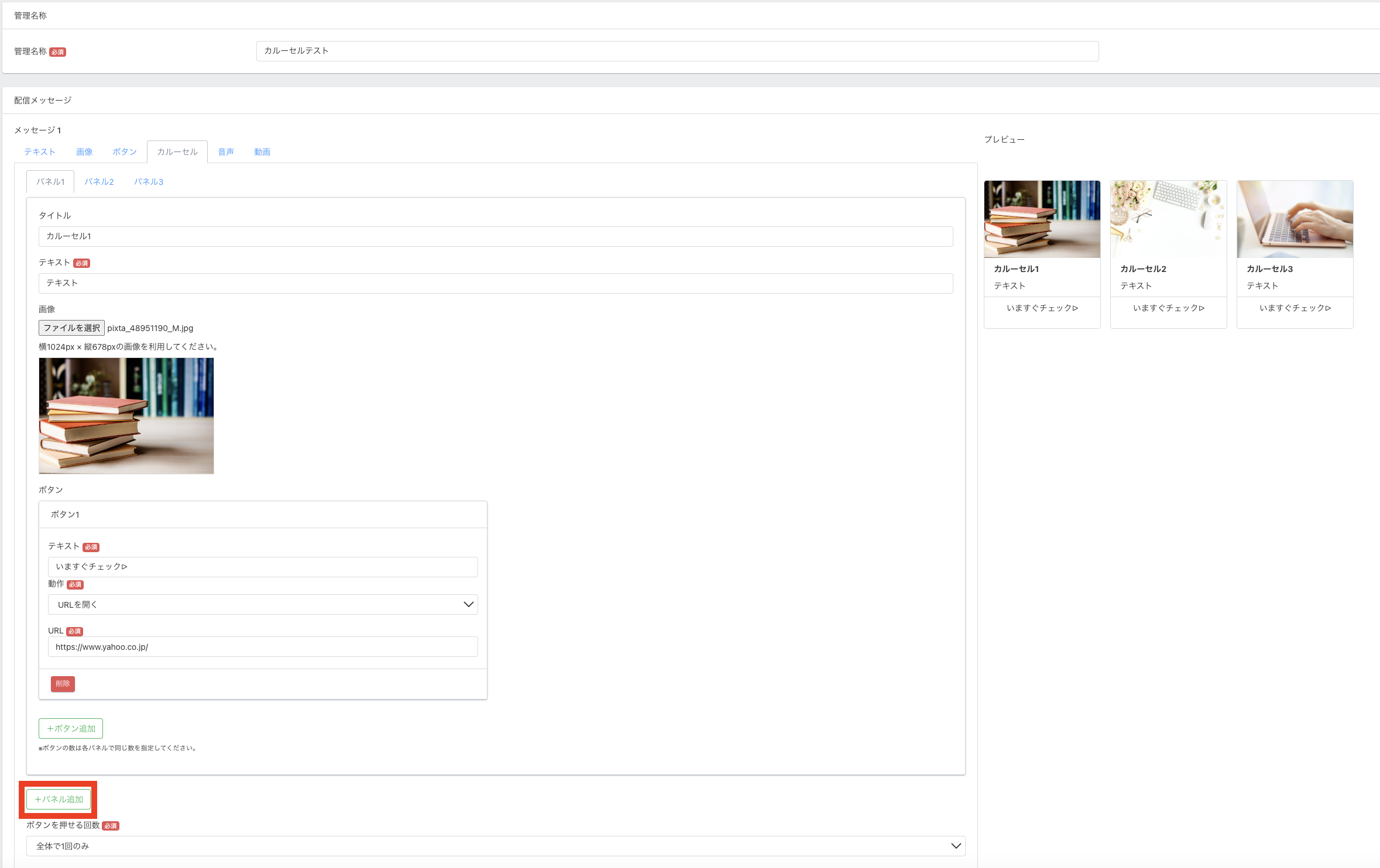Screen dimensions: 1380x868
Task: Click the uploaded books image thumbnail
Action: (126, 416)
